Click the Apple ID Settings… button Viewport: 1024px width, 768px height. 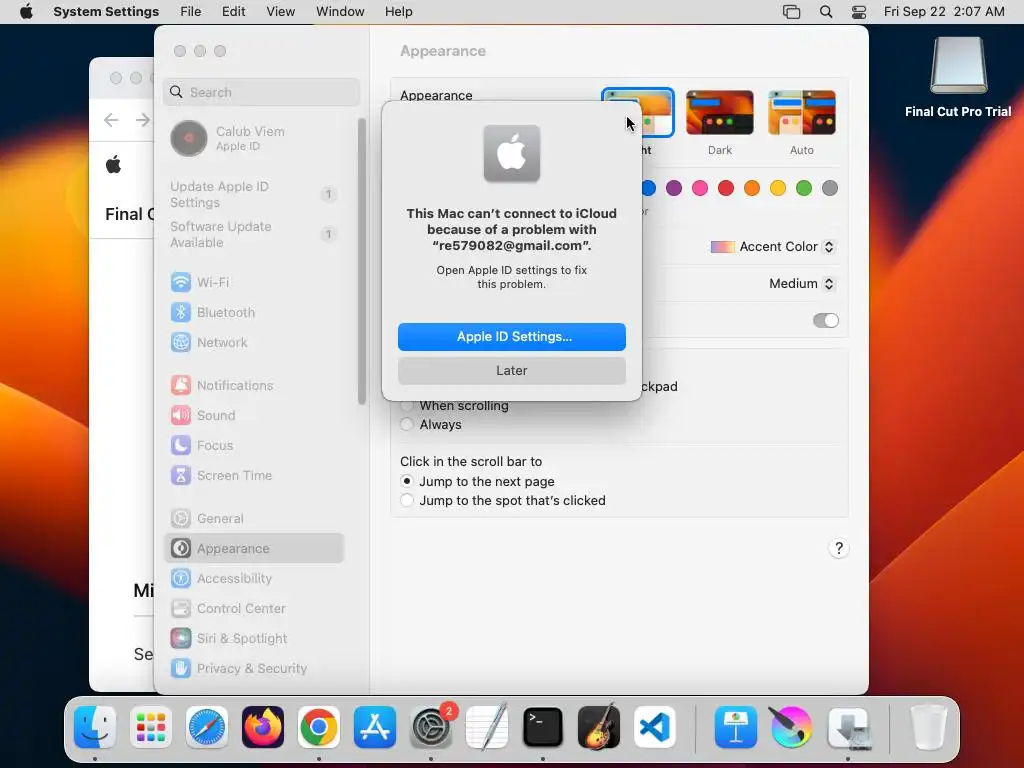[x=511, y=336]
